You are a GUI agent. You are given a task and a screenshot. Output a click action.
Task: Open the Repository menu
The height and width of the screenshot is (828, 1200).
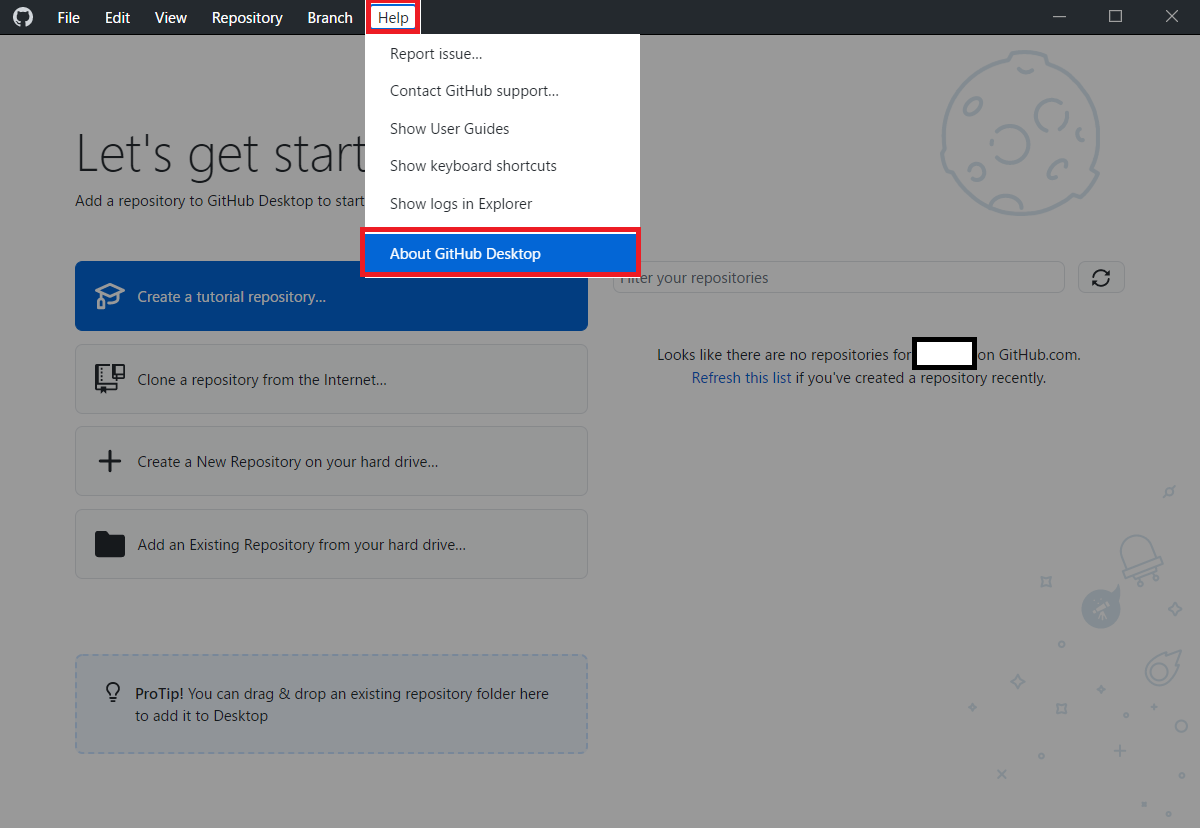pos(247,17)
